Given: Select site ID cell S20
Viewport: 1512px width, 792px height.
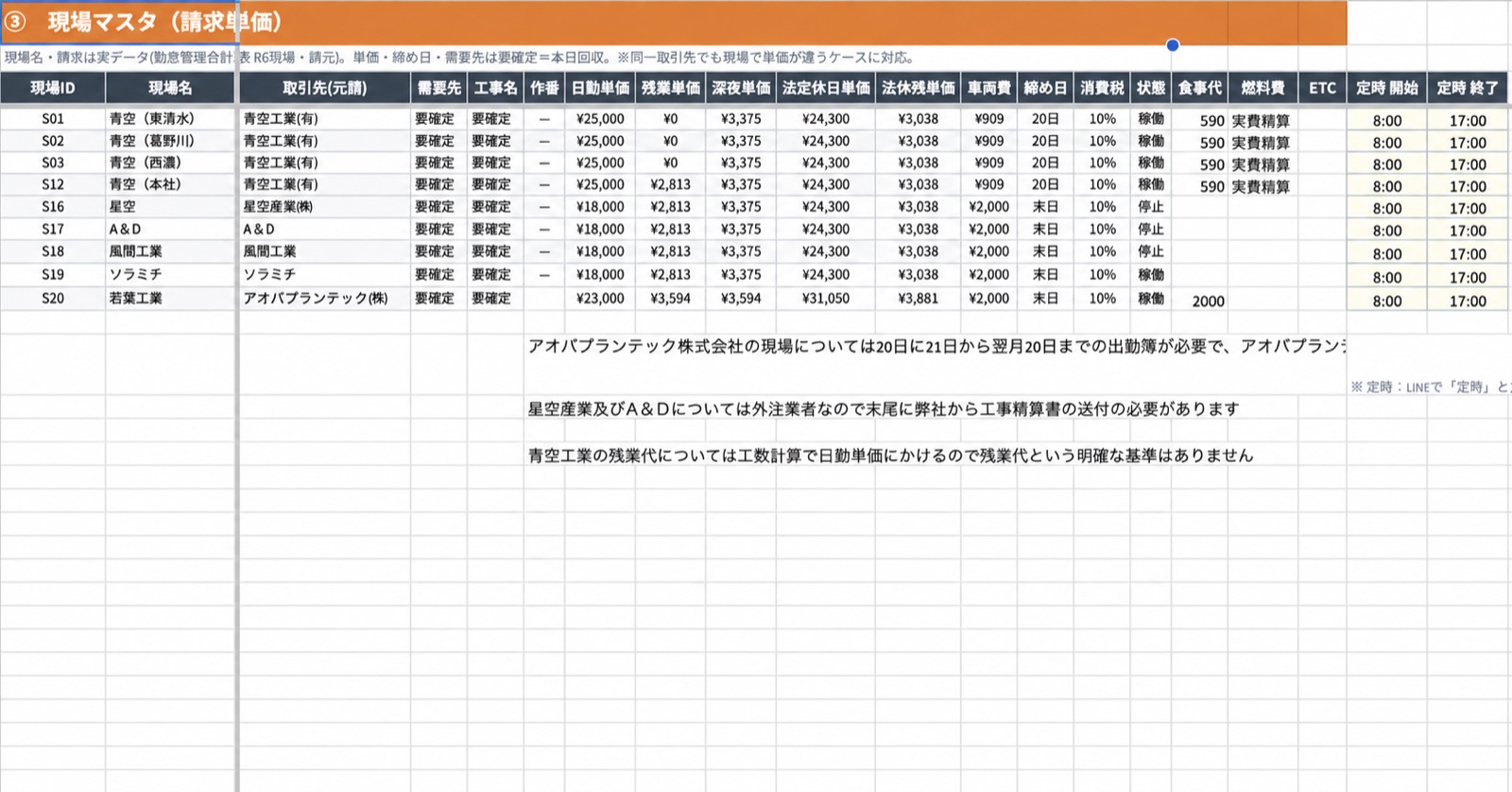Looking at the screenshot, I should 53,299.
